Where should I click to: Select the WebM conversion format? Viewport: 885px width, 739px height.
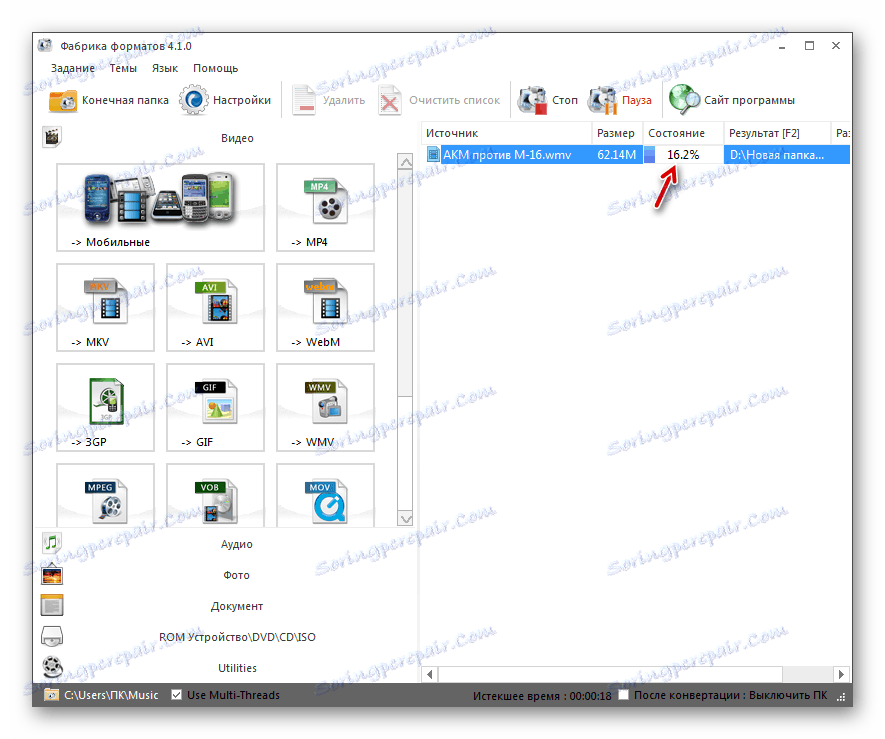tap(325, 307)
